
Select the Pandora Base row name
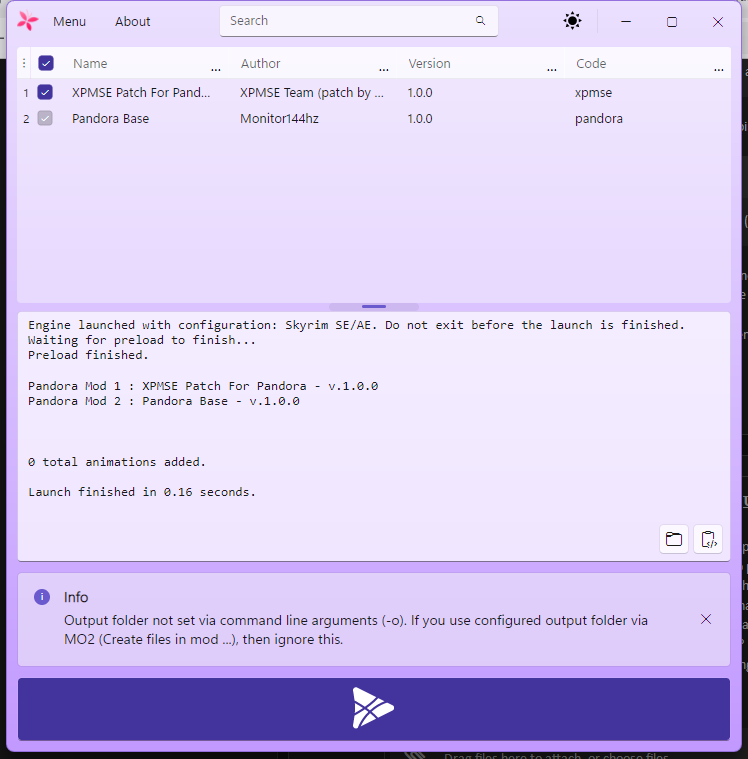click(110, 119)
